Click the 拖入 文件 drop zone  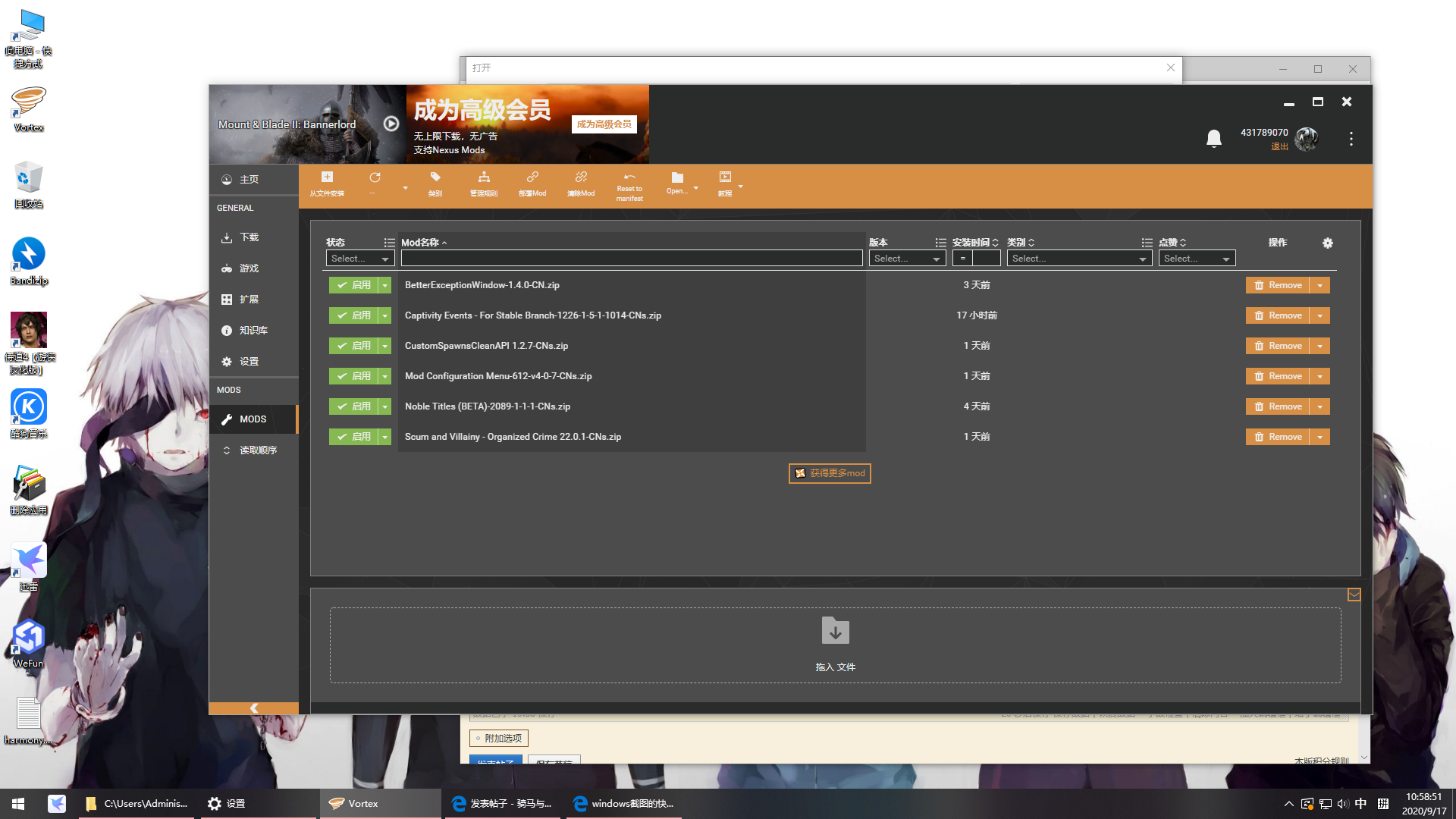click(x=835, y=645)
